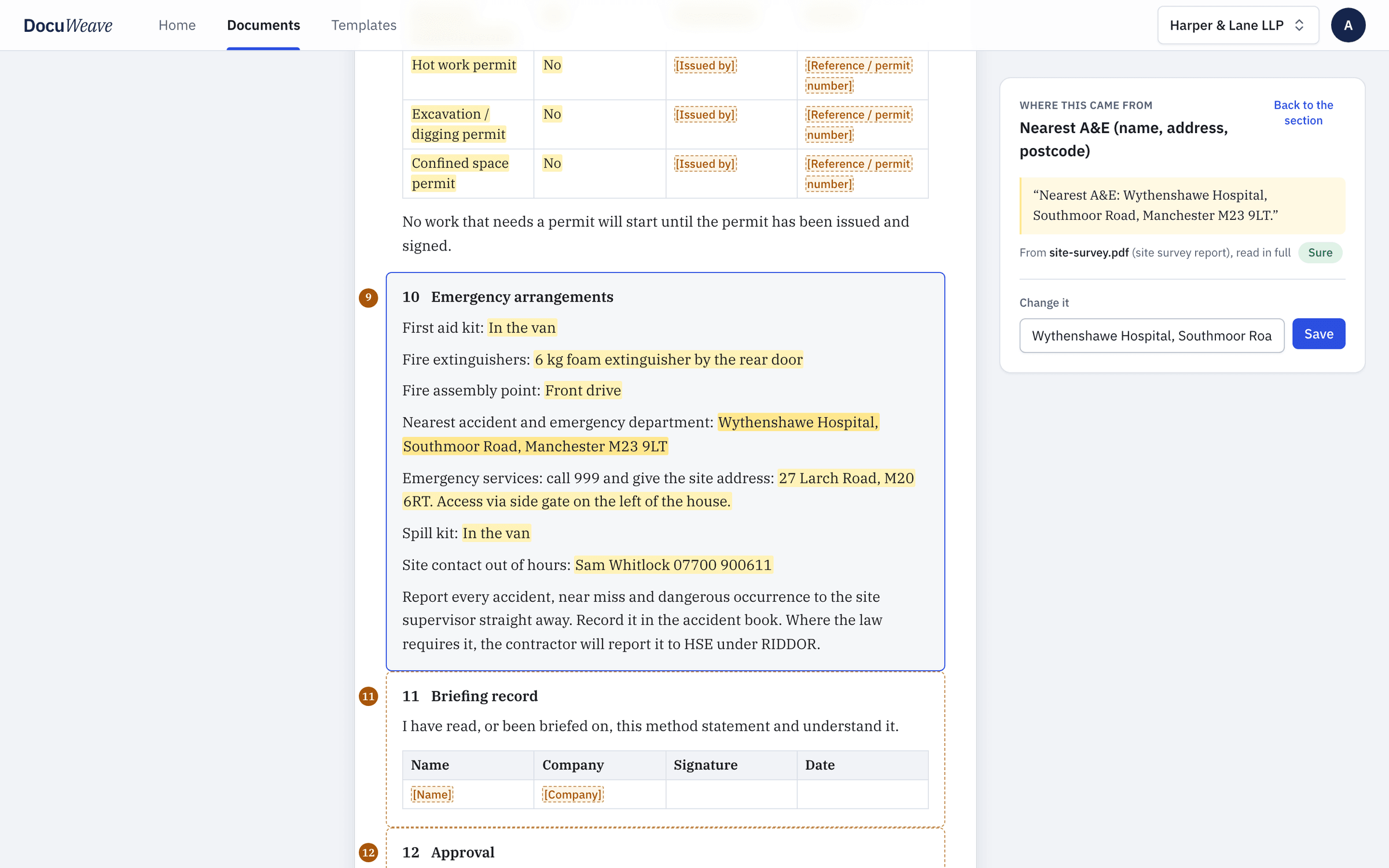Click the Back to the section link

pyautogui.click(x=1303, y=113)
